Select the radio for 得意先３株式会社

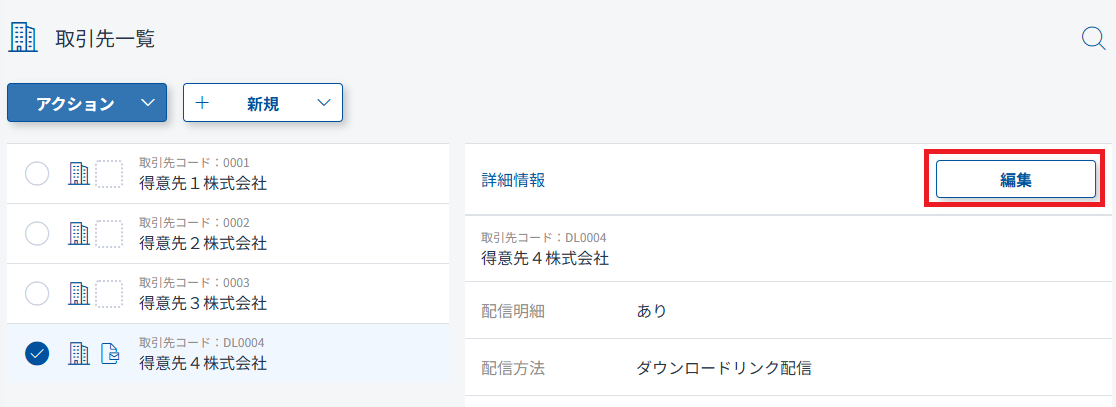pos(37,294)
